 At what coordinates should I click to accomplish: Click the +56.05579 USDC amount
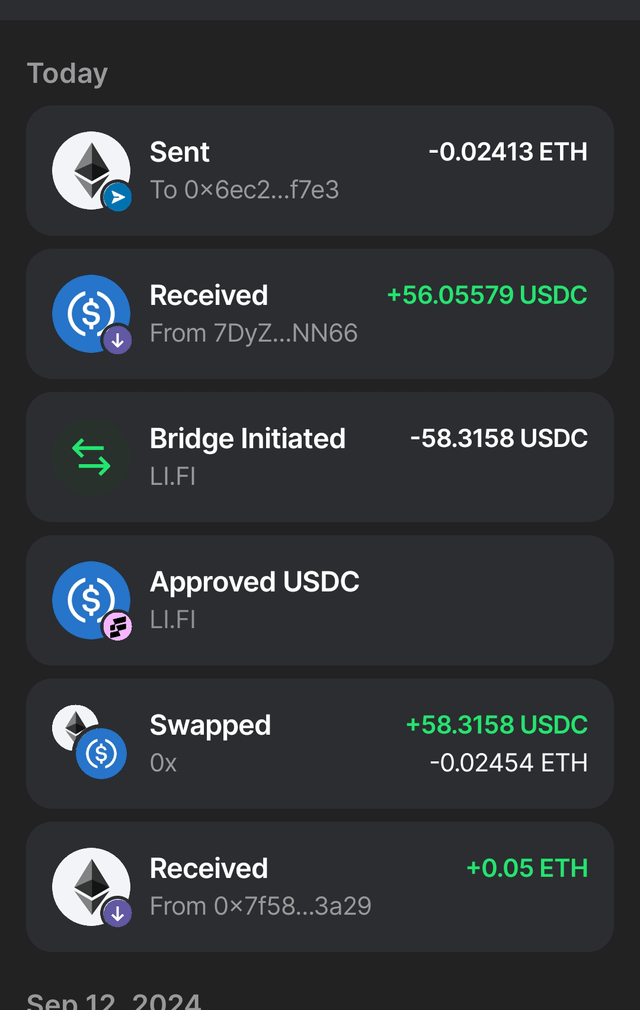[487, 295]
